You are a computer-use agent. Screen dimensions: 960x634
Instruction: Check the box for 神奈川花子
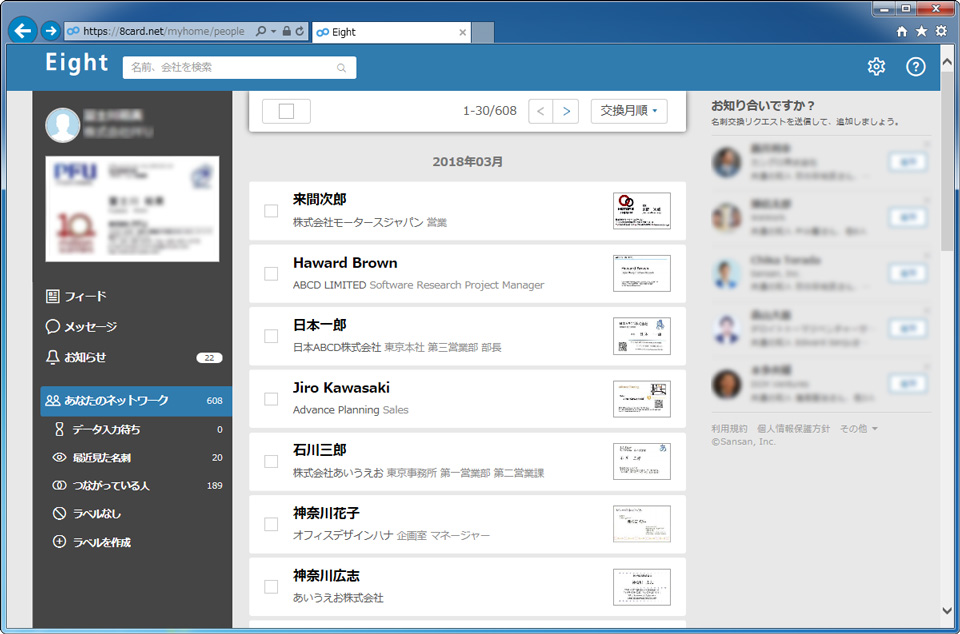click(x=271, y=524)
